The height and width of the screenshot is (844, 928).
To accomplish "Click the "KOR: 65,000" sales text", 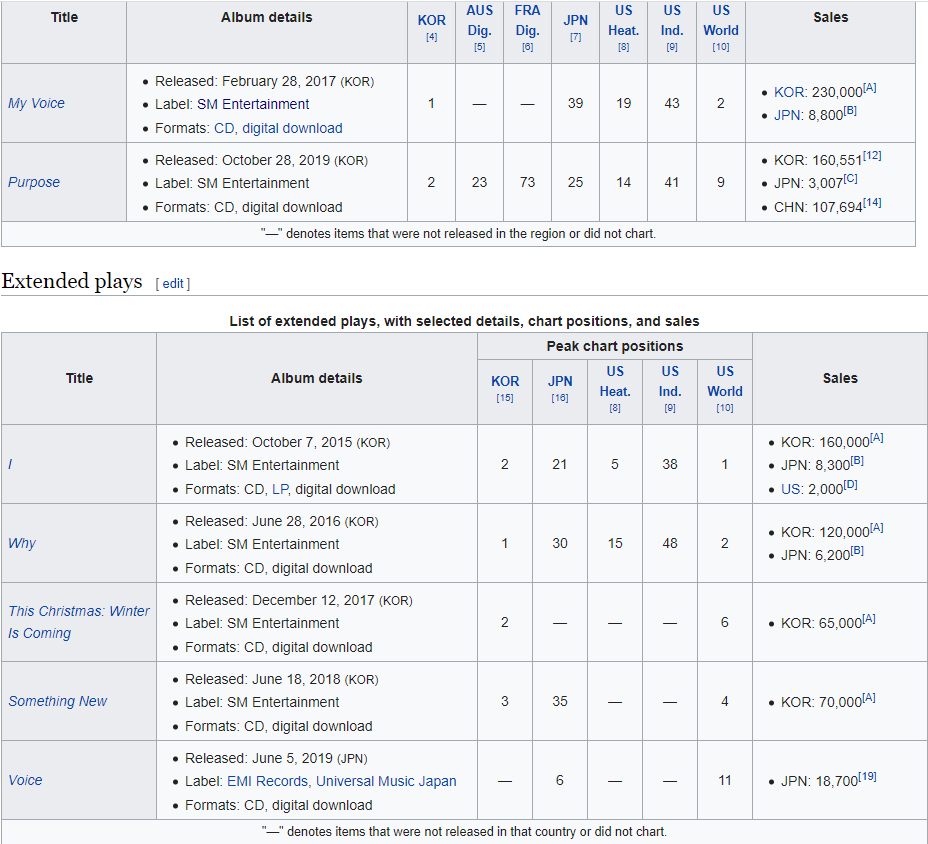I will (821, 623).
